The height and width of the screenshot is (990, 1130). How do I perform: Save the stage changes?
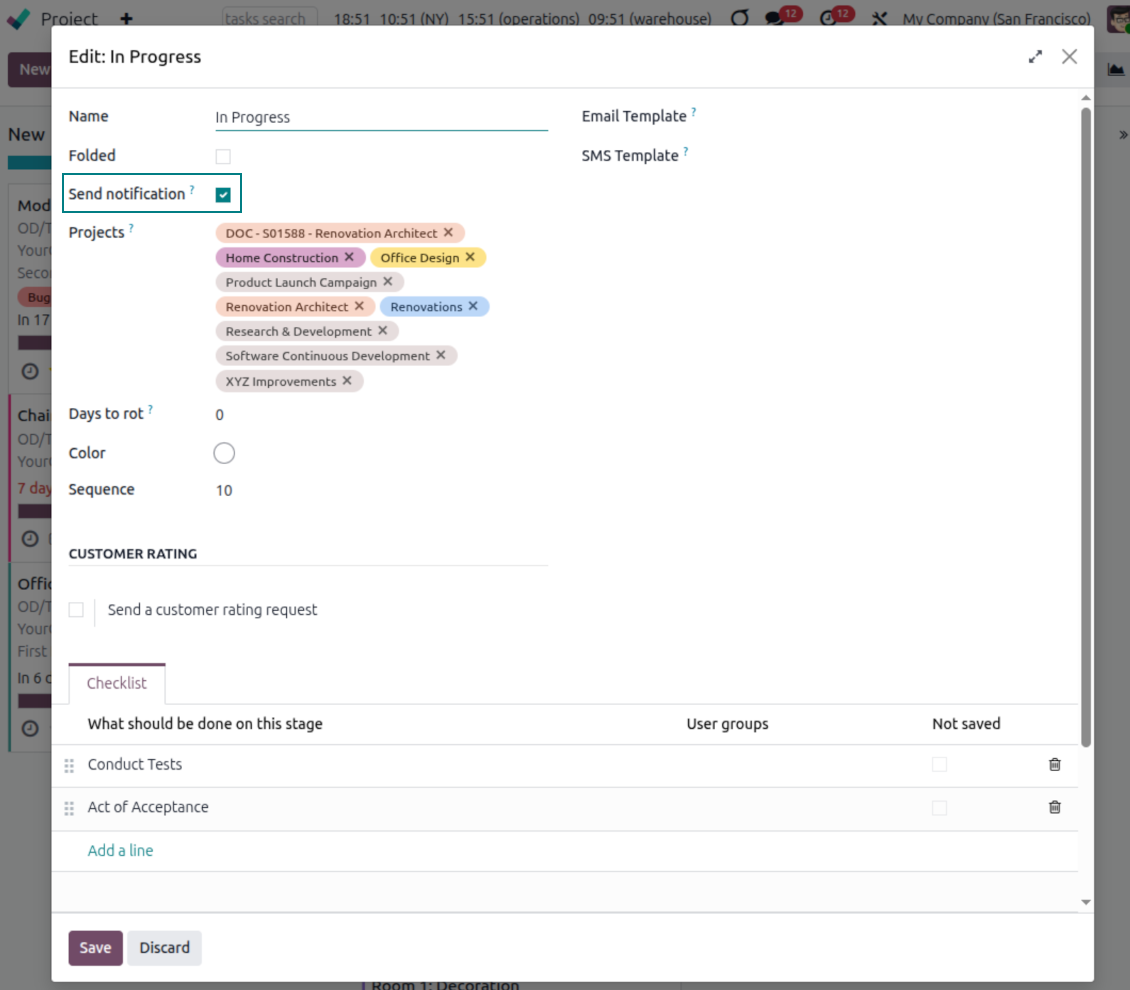click(x=95, y=948)
